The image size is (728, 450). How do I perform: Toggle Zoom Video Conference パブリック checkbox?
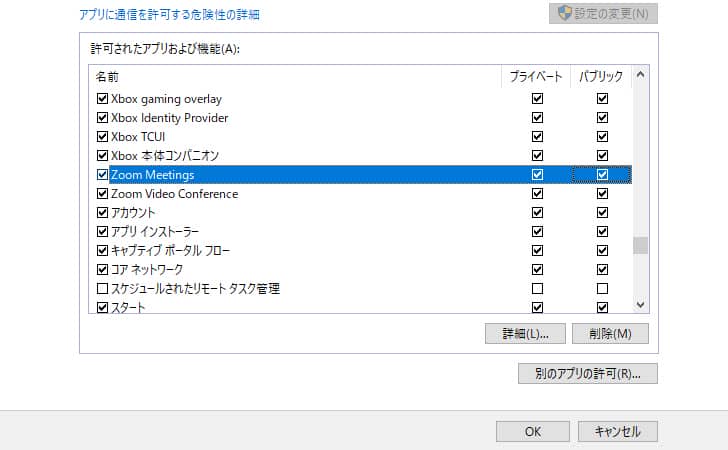click(x=602, y=194)
